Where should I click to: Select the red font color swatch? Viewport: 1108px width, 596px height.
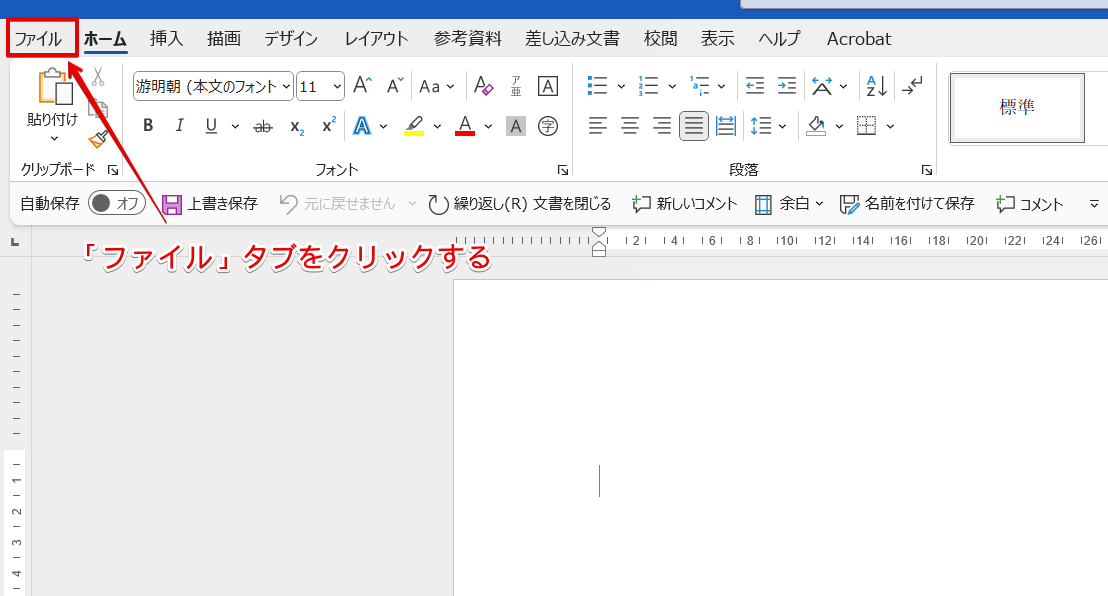(x=464, y=126)
